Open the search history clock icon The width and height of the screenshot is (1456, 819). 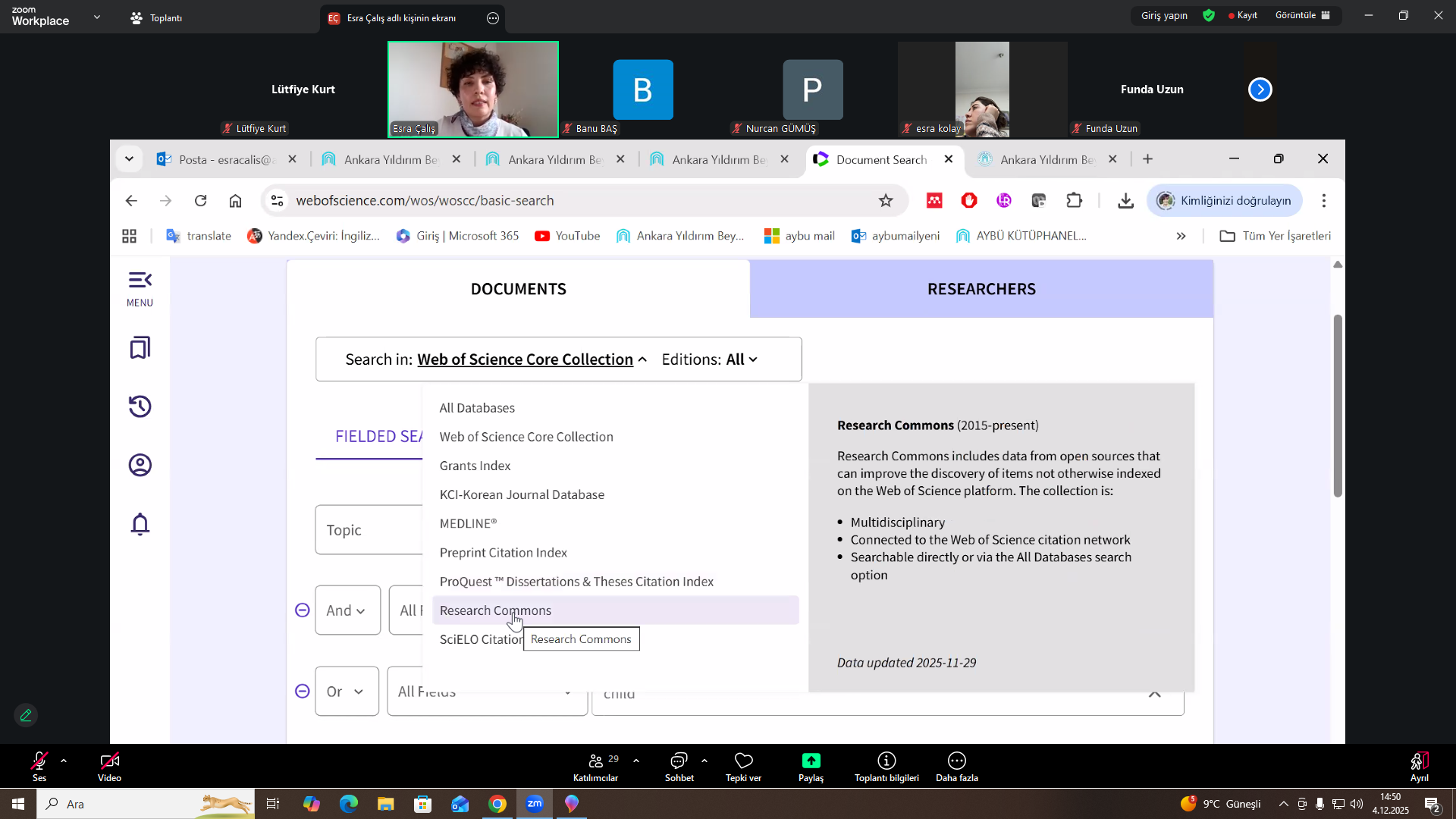(140, 406)
